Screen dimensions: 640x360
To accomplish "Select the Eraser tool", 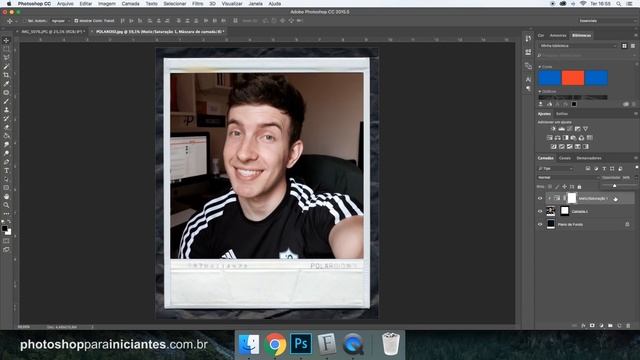I will tap(6, 127).
